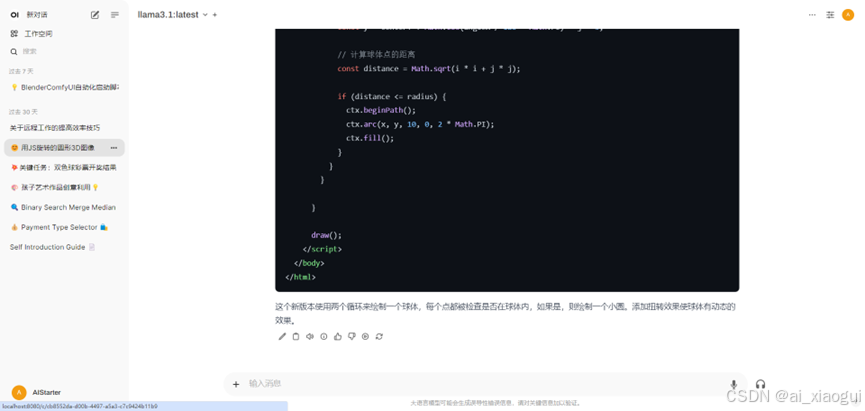Click the plus attach button in message box

(x=236, y=384)
